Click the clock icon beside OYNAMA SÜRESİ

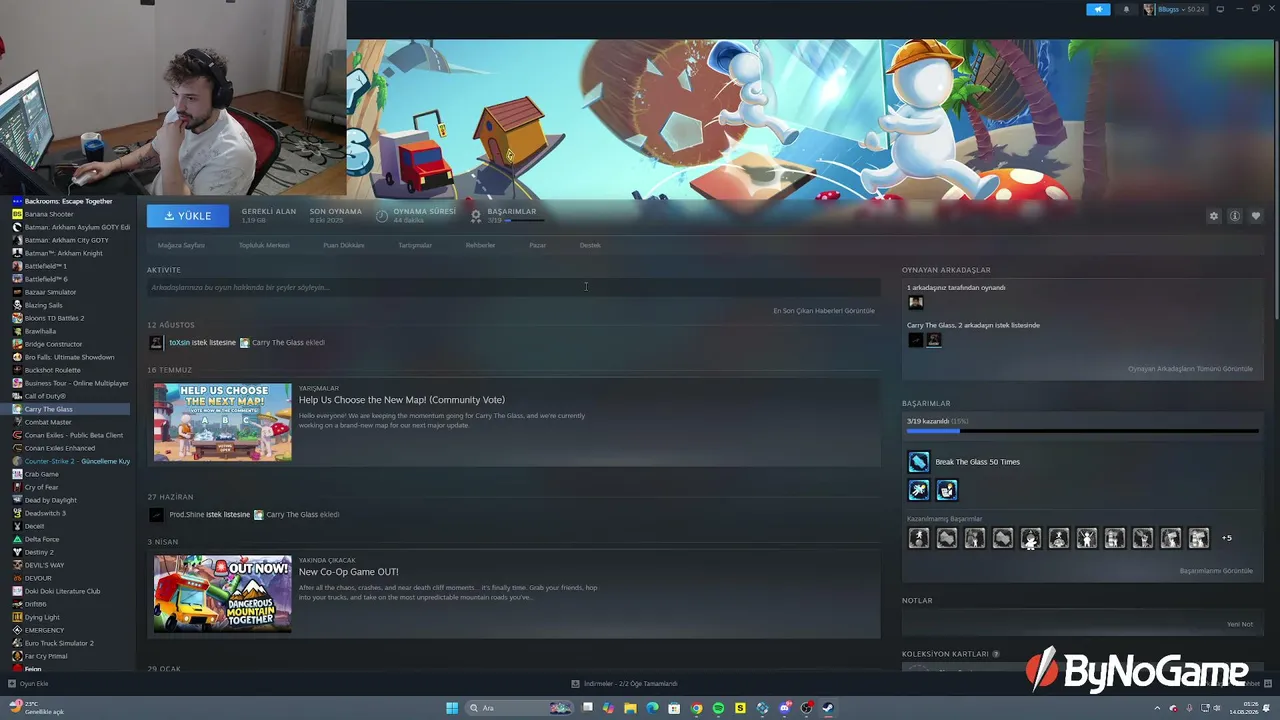[x=382, y=215]
